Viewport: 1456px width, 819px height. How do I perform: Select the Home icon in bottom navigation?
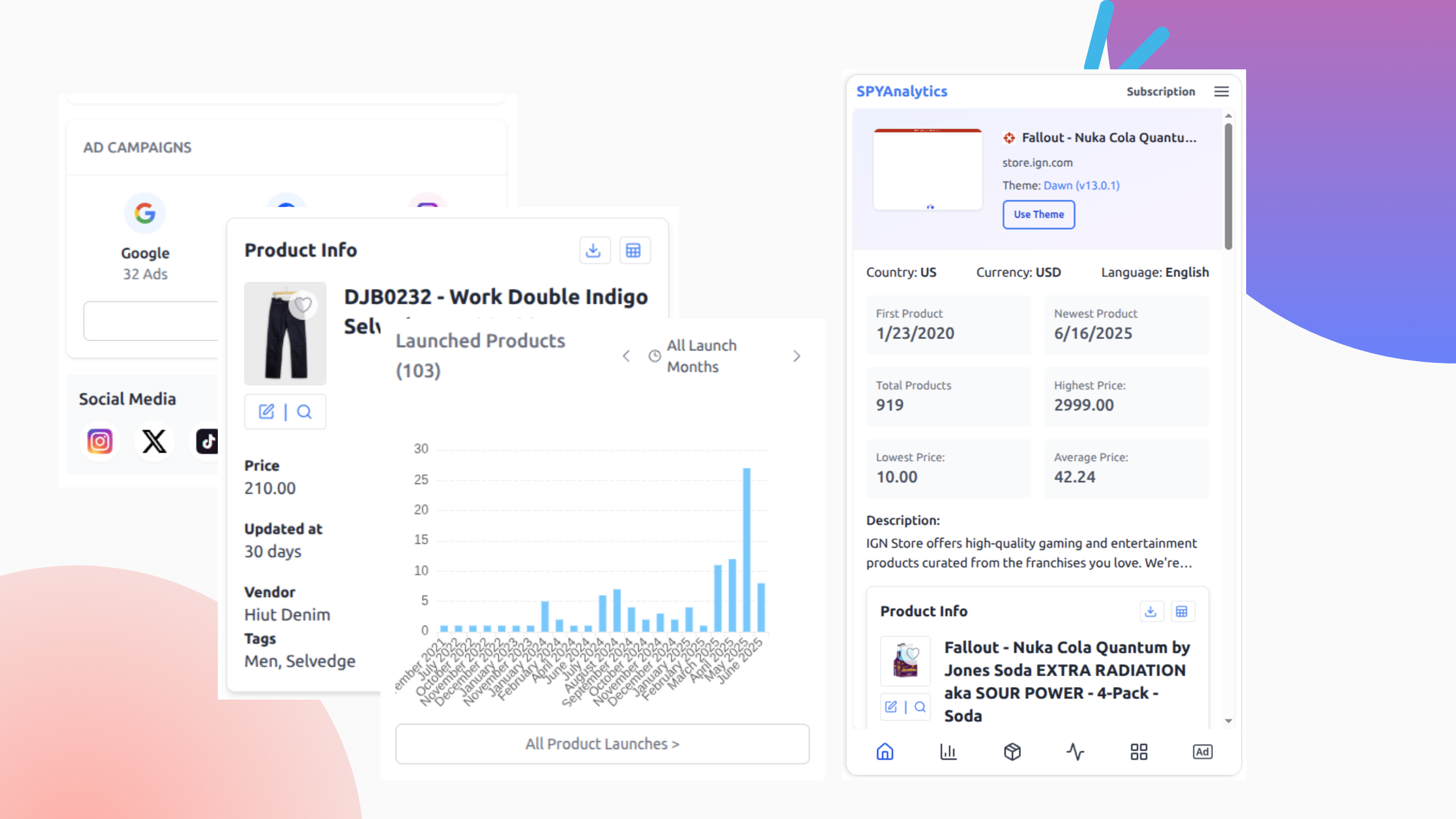[886, 752]
